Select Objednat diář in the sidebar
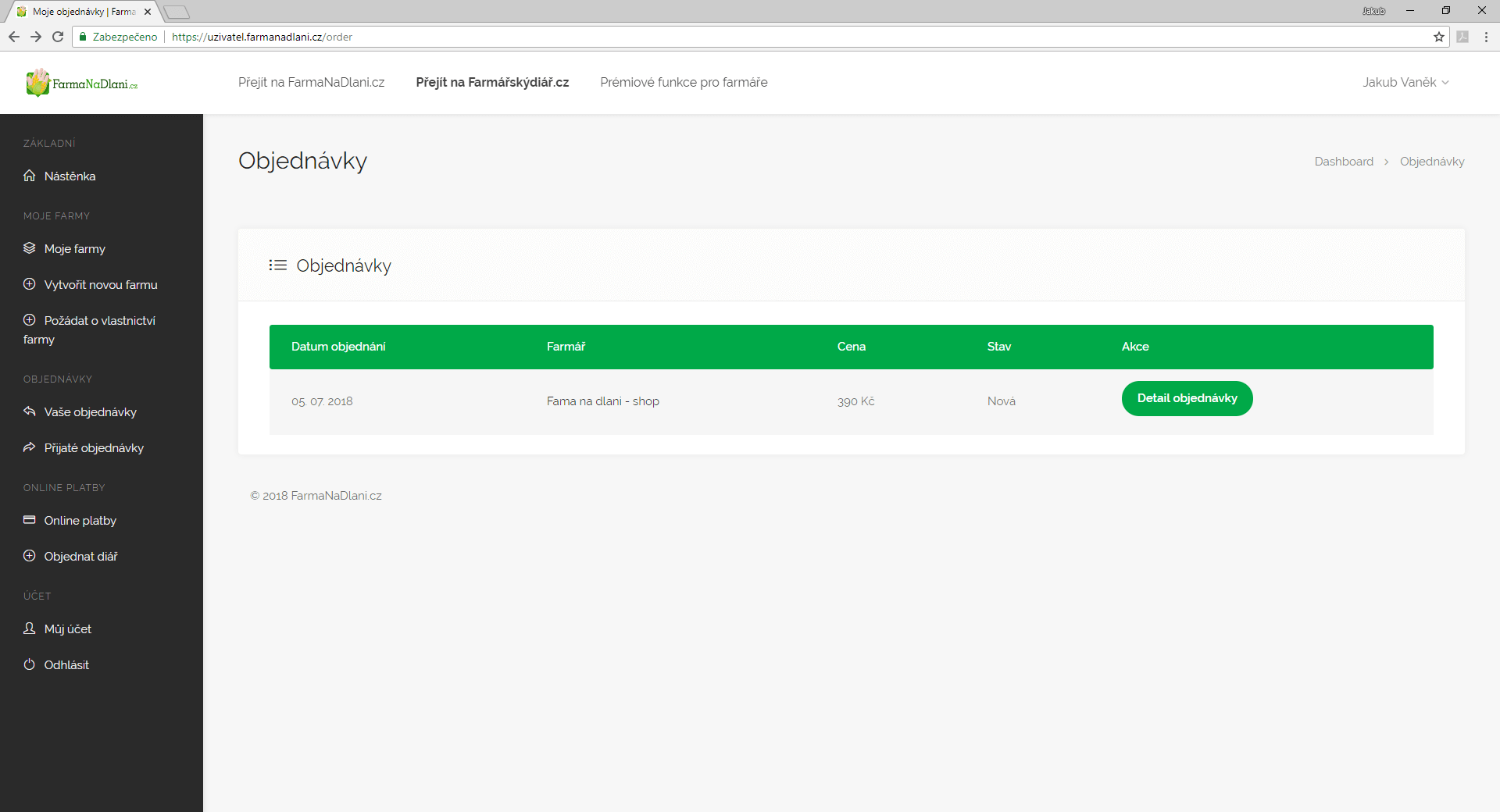Image resolution: width=1500 pixels, height=812 pixels. [x=80, y=557]
